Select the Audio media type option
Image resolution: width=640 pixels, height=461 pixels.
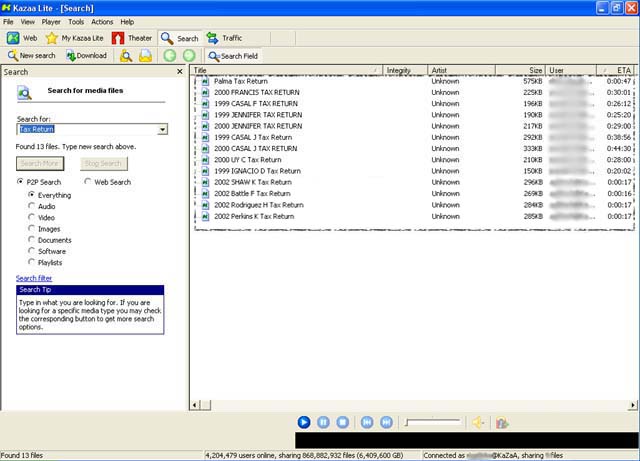[x=32, y=206]
